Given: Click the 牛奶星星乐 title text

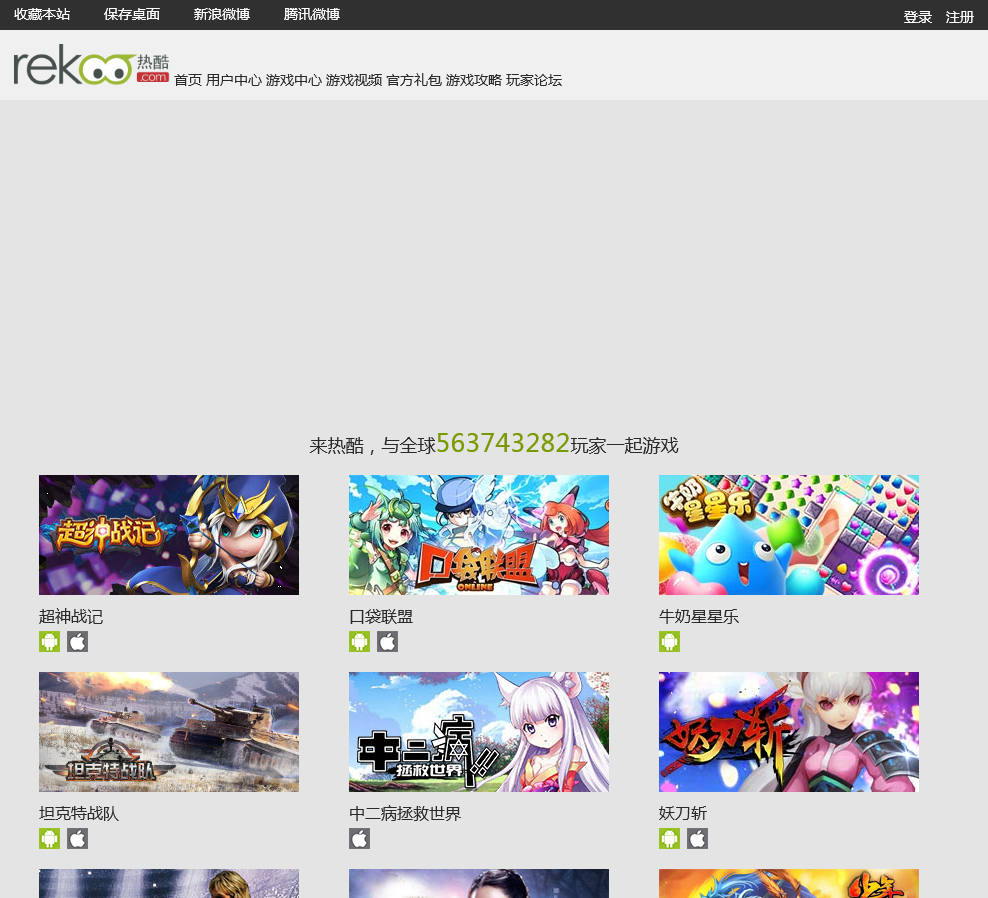Looking at the screenshot, I should tap(699, 616).
